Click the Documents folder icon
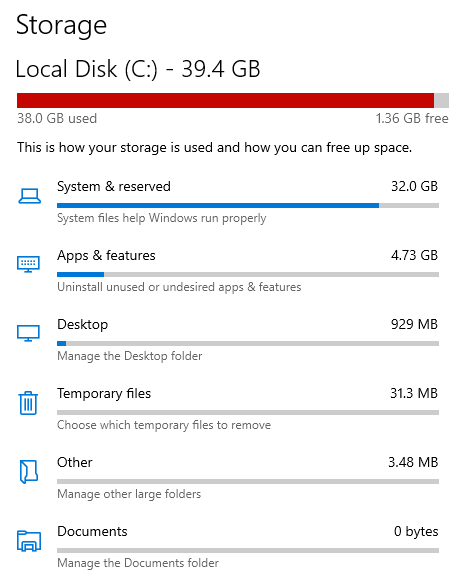 (x=29, y=541)
